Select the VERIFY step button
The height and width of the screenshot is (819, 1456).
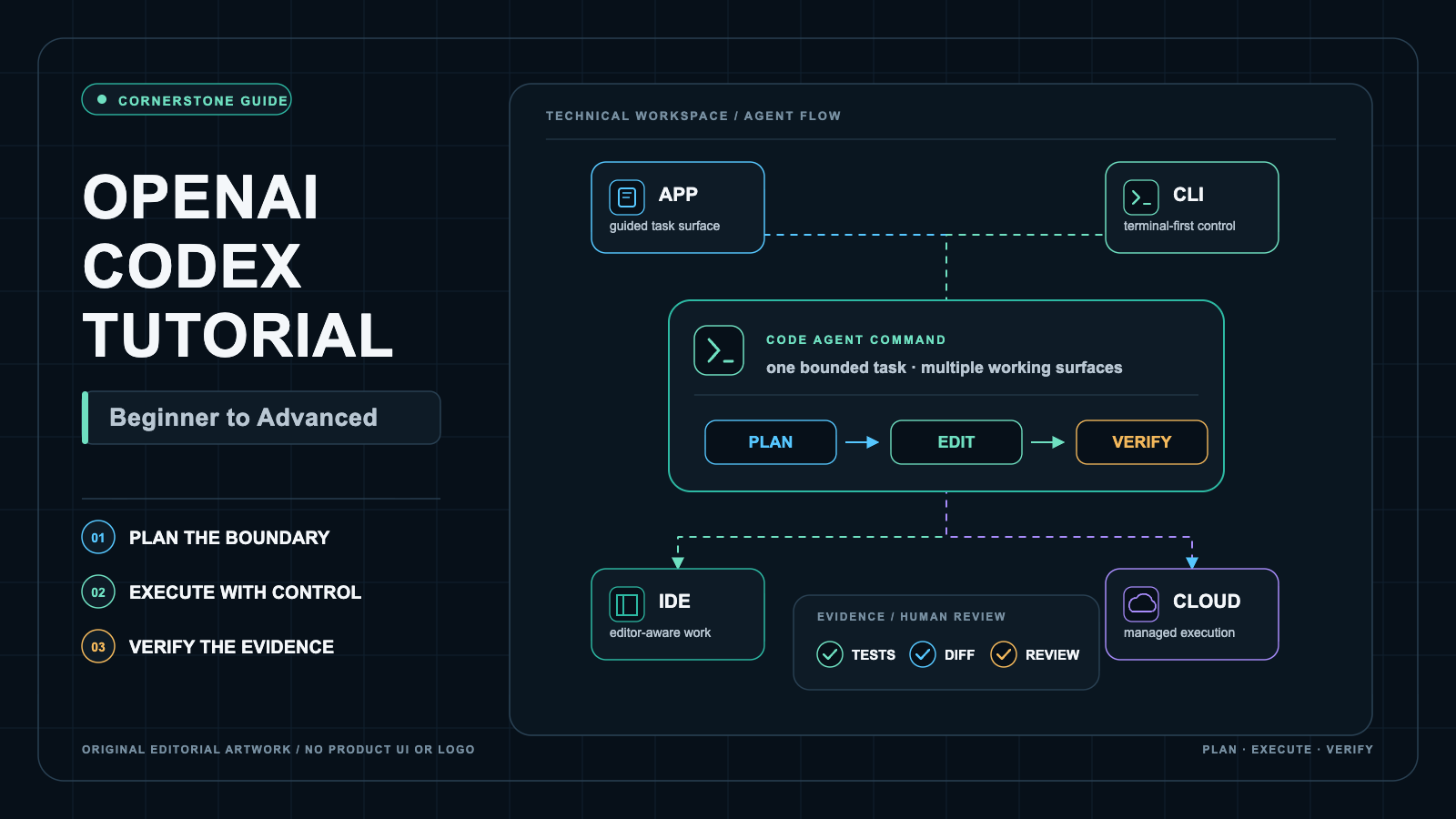point(1142,442)
